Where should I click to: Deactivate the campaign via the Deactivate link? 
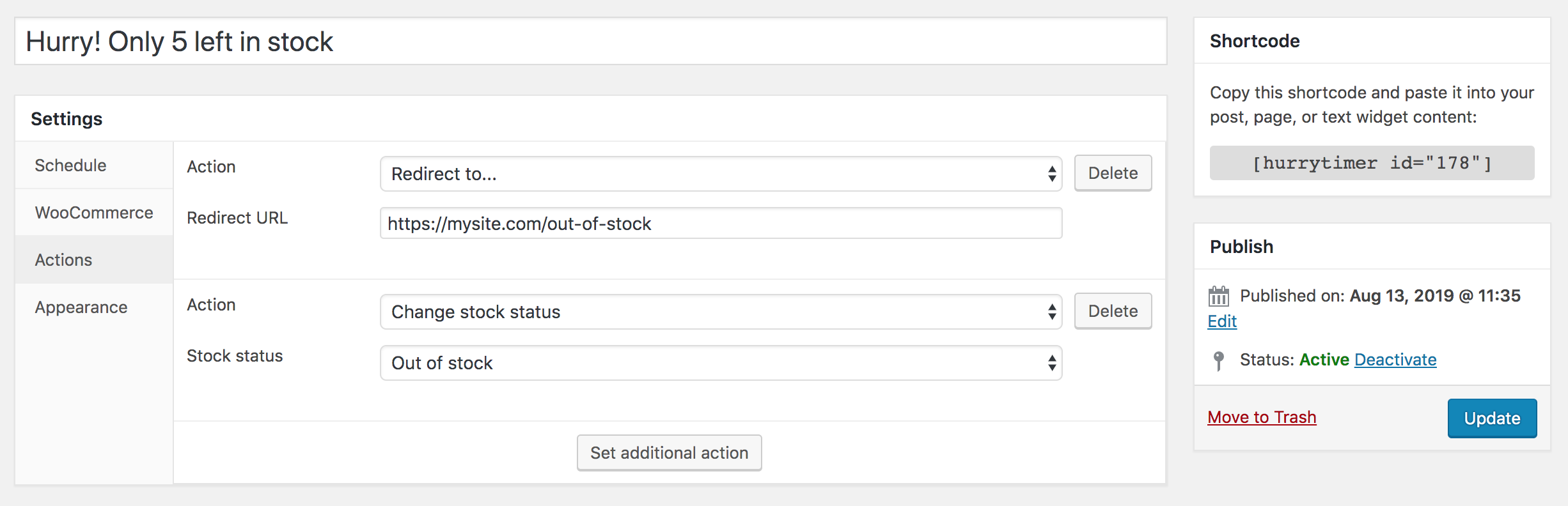click(x=1395, y=360)
